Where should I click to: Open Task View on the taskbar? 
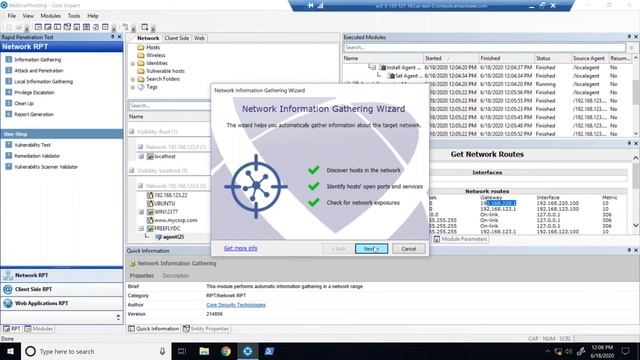coord(182,351)
